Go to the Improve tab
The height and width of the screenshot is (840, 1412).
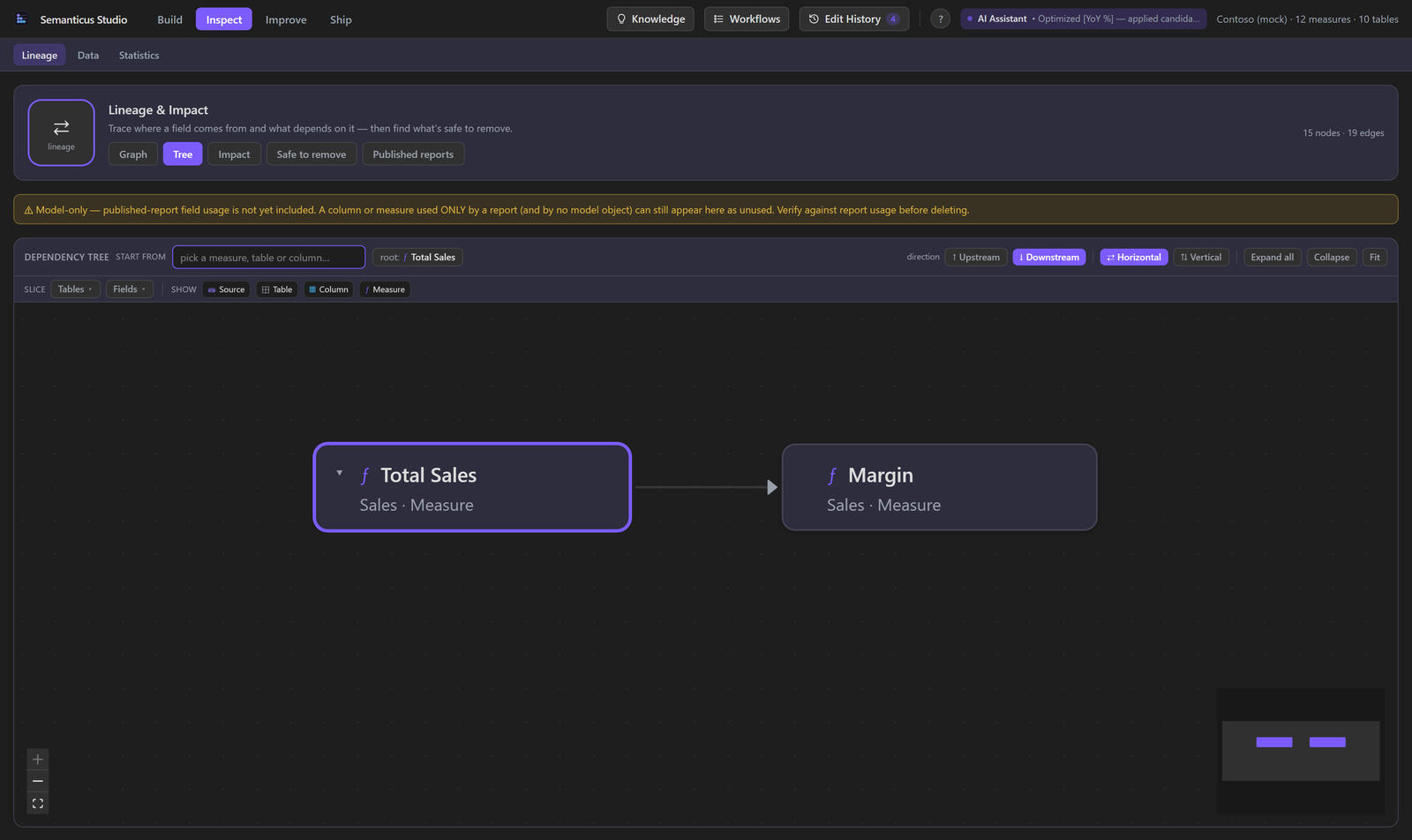[286, 19]
